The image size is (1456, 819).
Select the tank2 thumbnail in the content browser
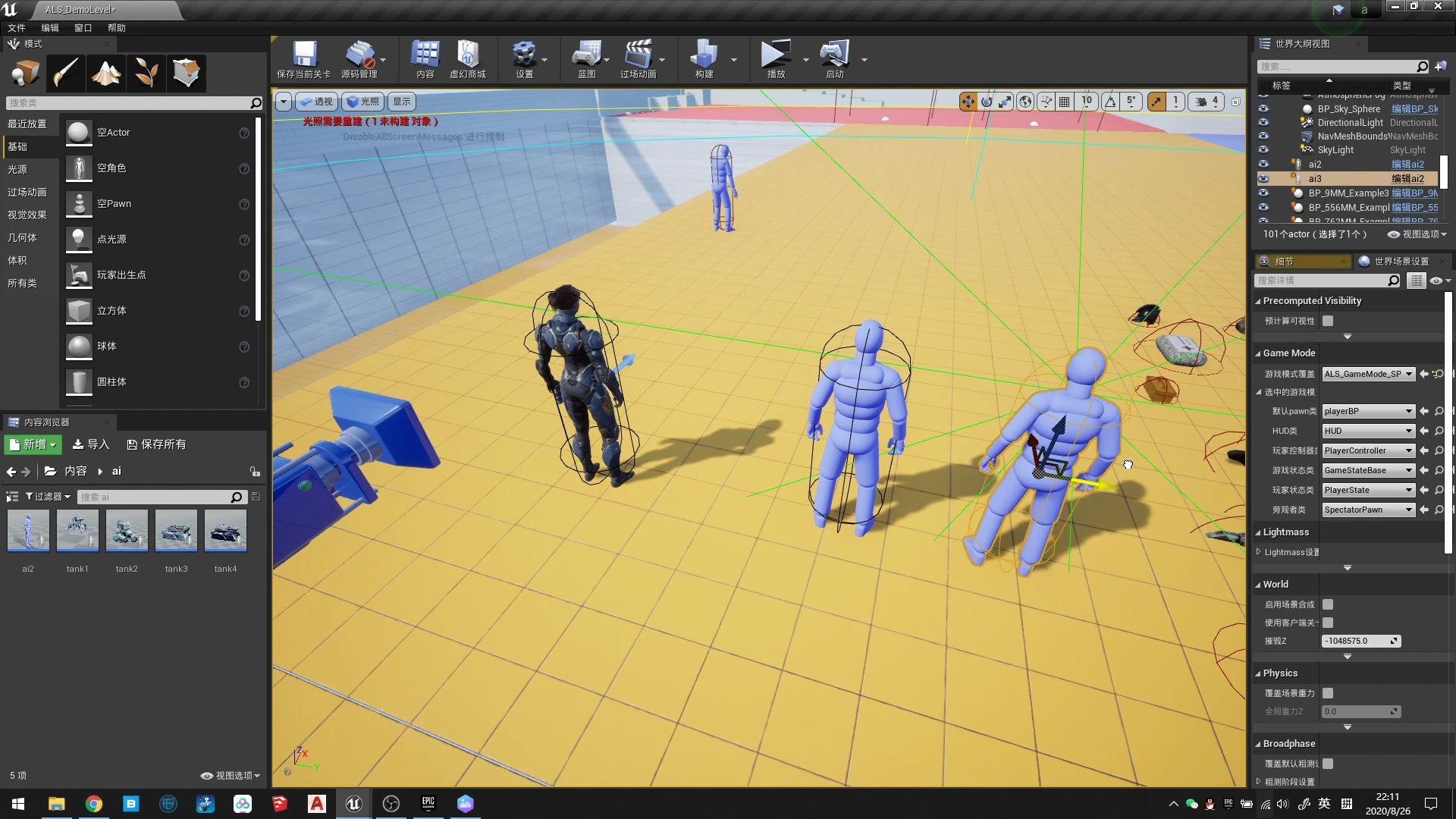[127, 531]
